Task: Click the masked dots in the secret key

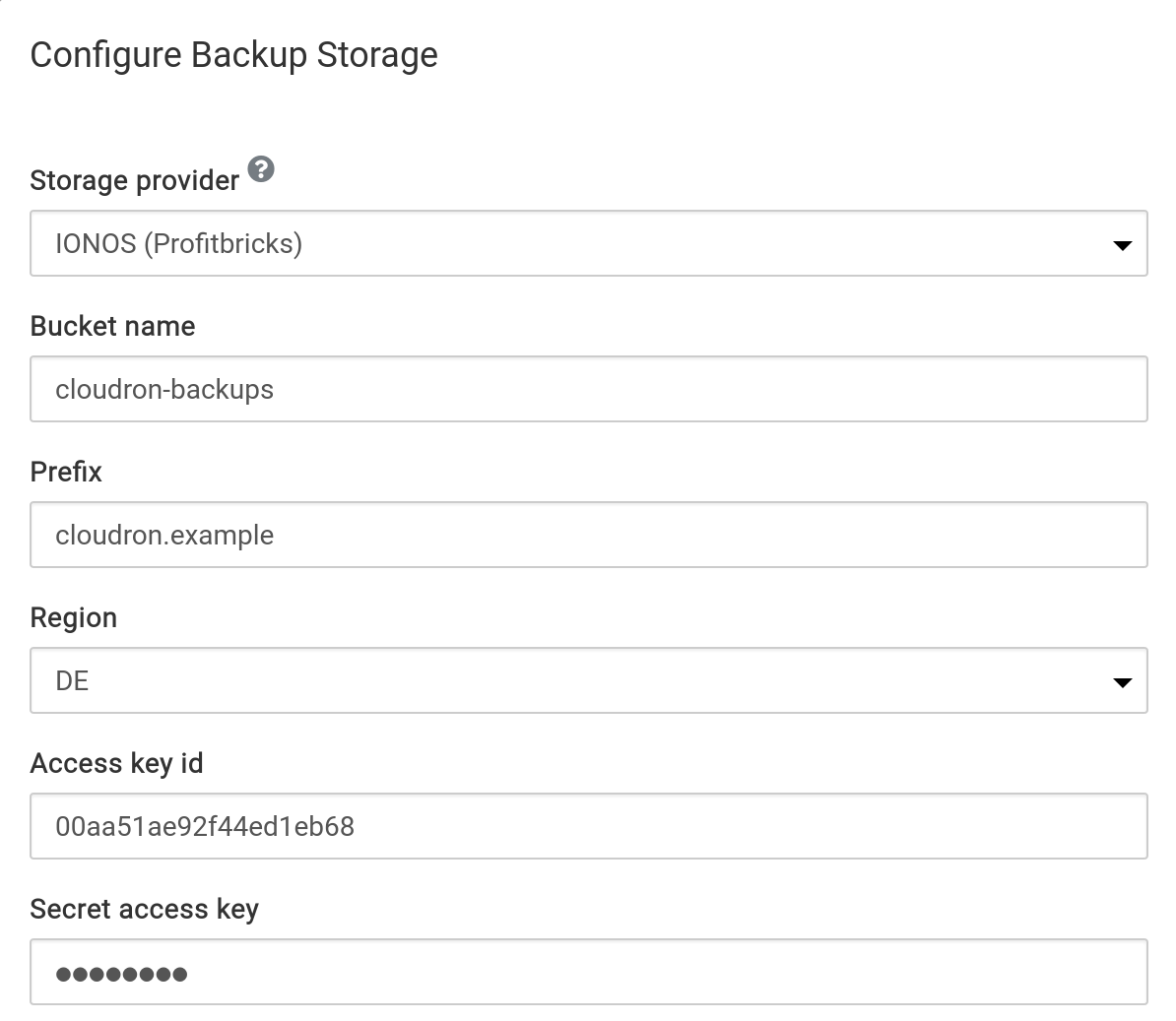Action: click(121, 975)
